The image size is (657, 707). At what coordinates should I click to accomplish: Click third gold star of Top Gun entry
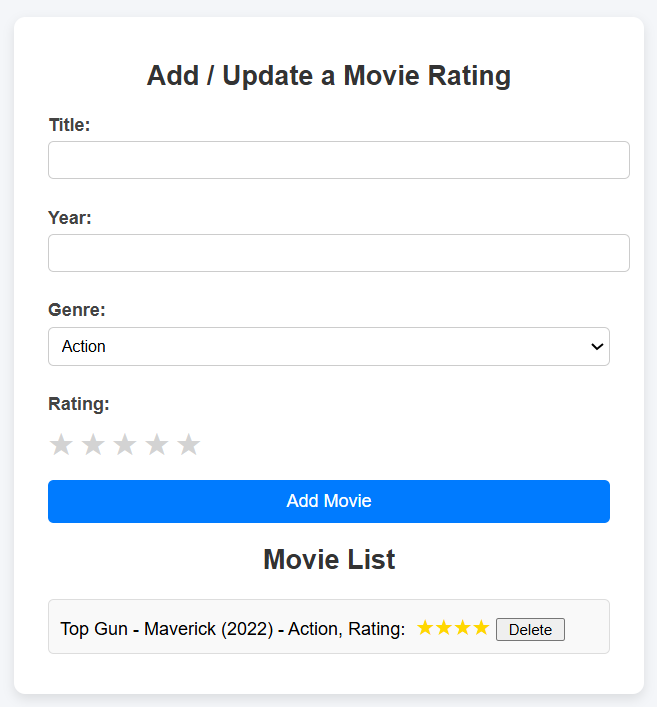(x=462, y=628)
